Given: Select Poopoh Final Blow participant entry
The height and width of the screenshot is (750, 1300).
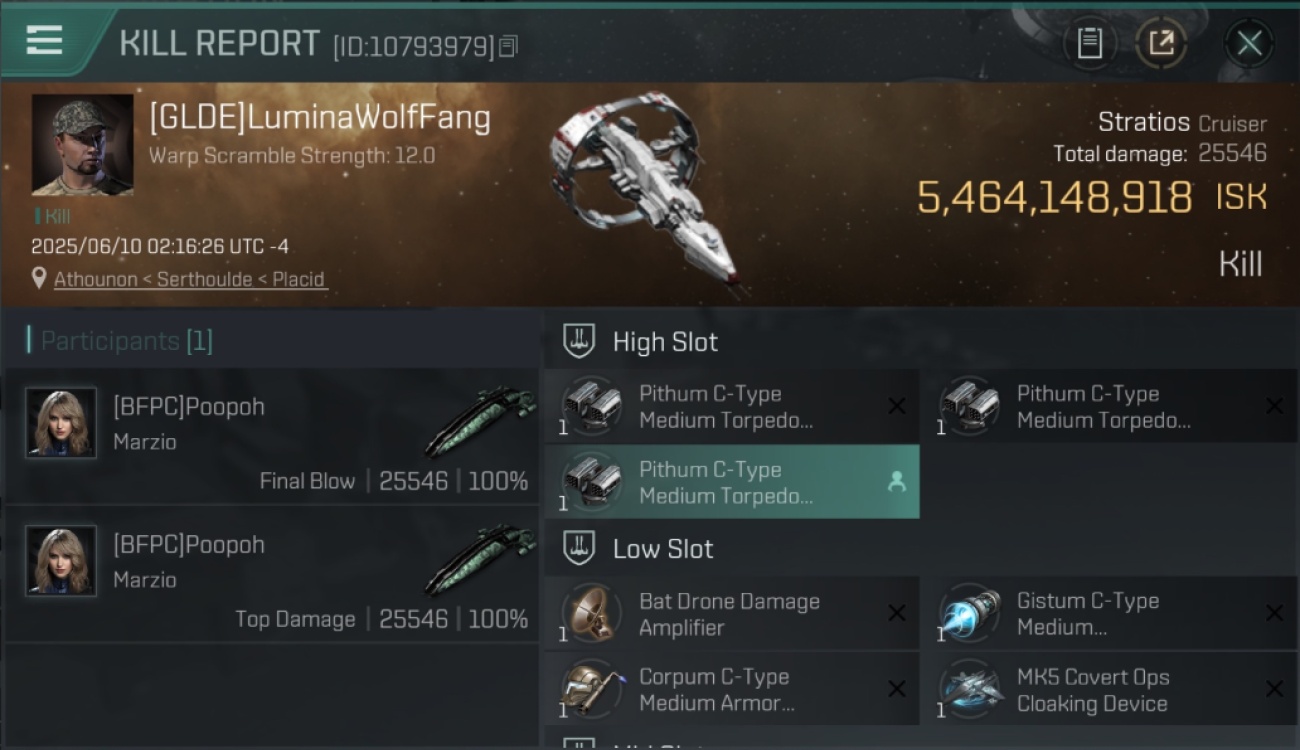Looking at the screenshot, I should [x=272, y=437].
